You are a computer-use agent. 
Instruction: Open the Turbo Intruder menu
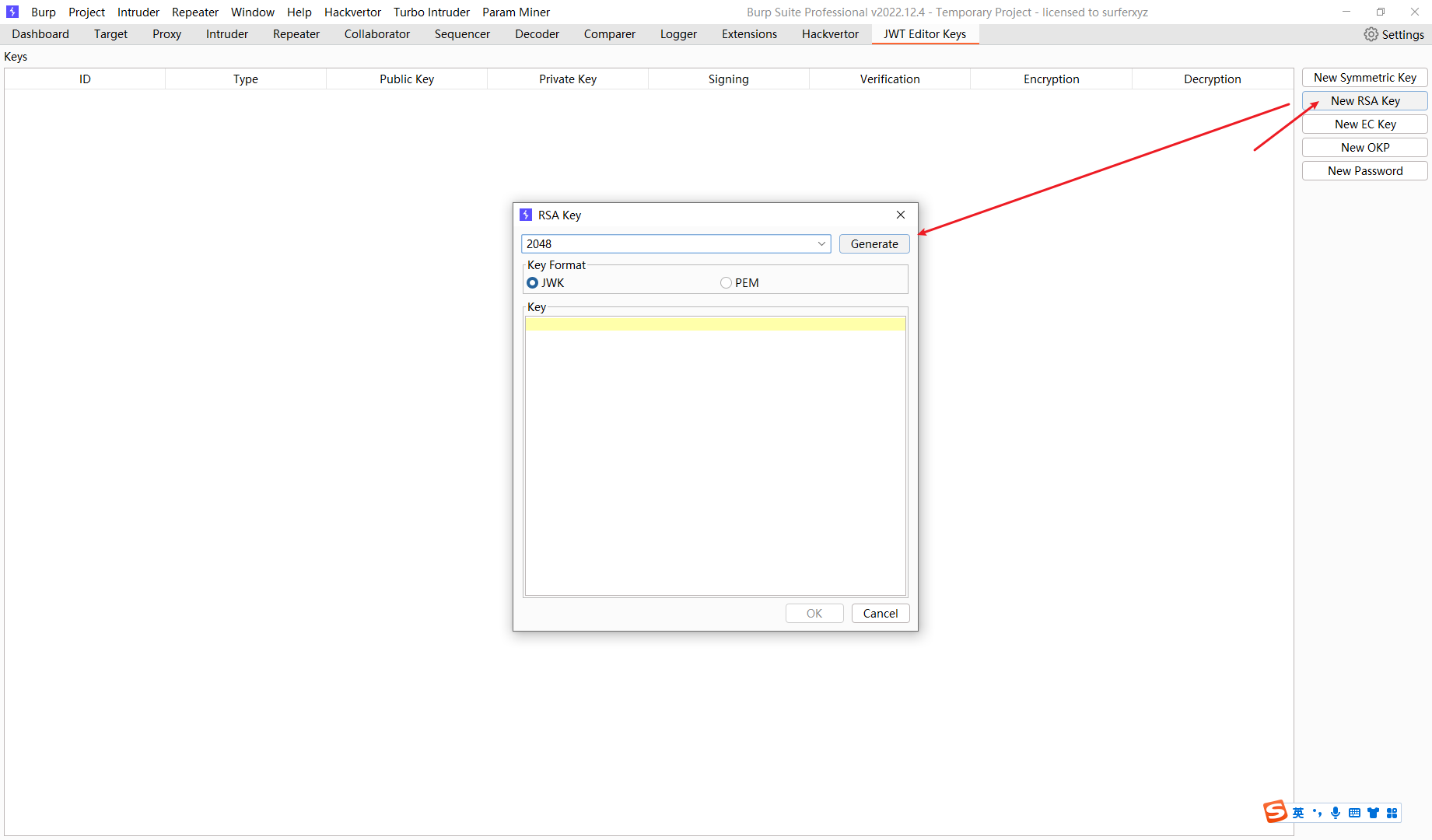point(432,12)
